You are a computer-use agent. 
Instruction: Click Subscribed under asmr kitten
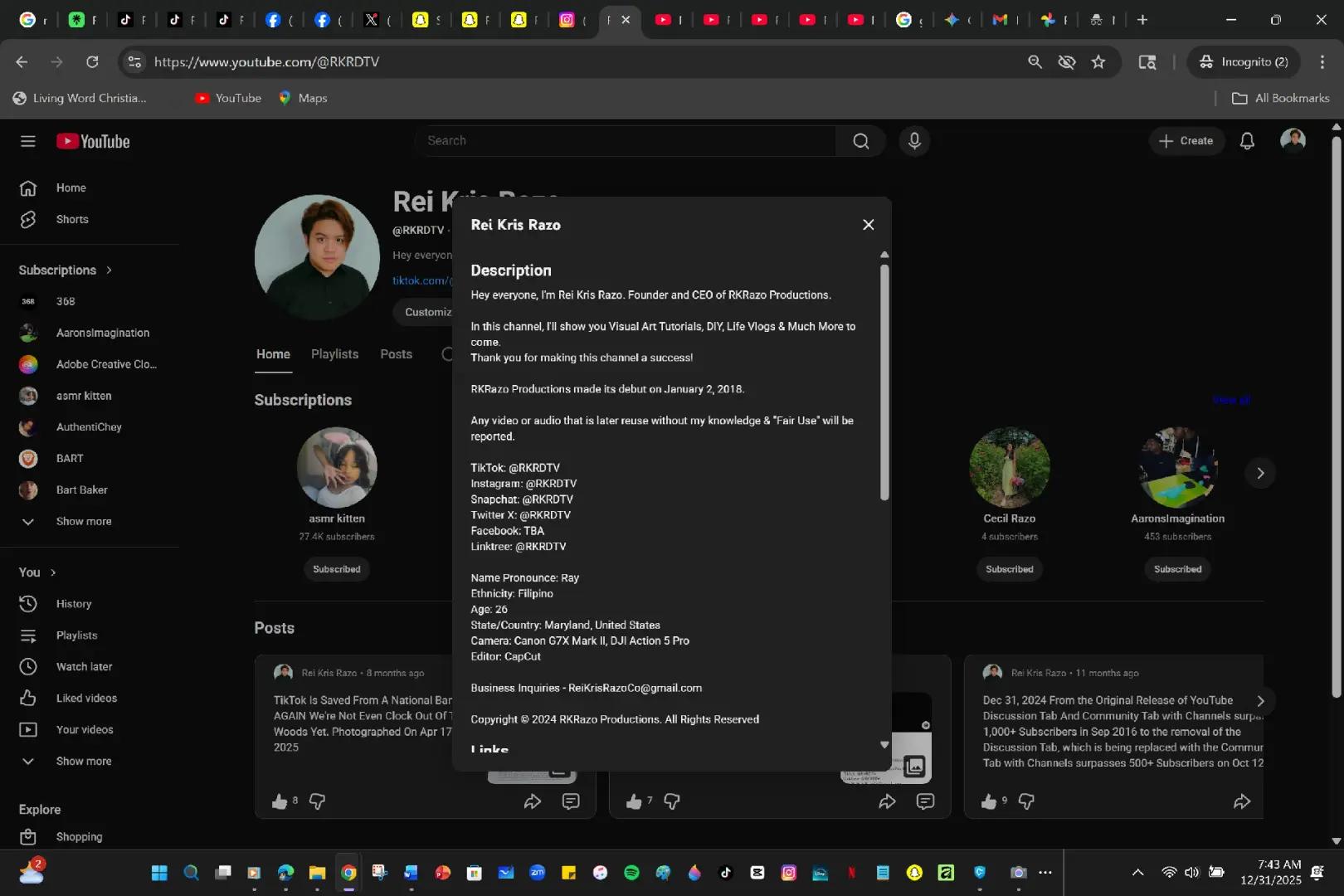click(x=337, y=569)
